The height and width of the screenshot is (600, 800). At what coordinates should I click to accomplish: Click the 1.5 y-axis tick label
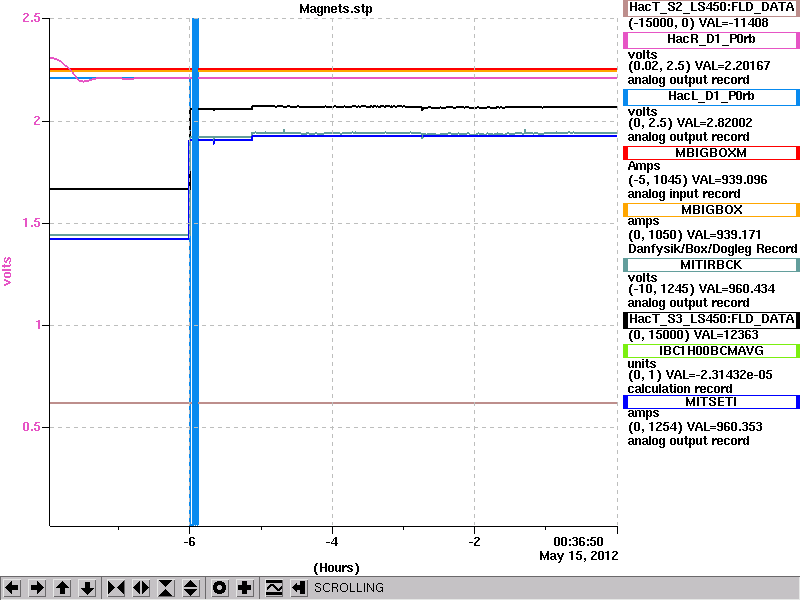(x=31, y=223)
